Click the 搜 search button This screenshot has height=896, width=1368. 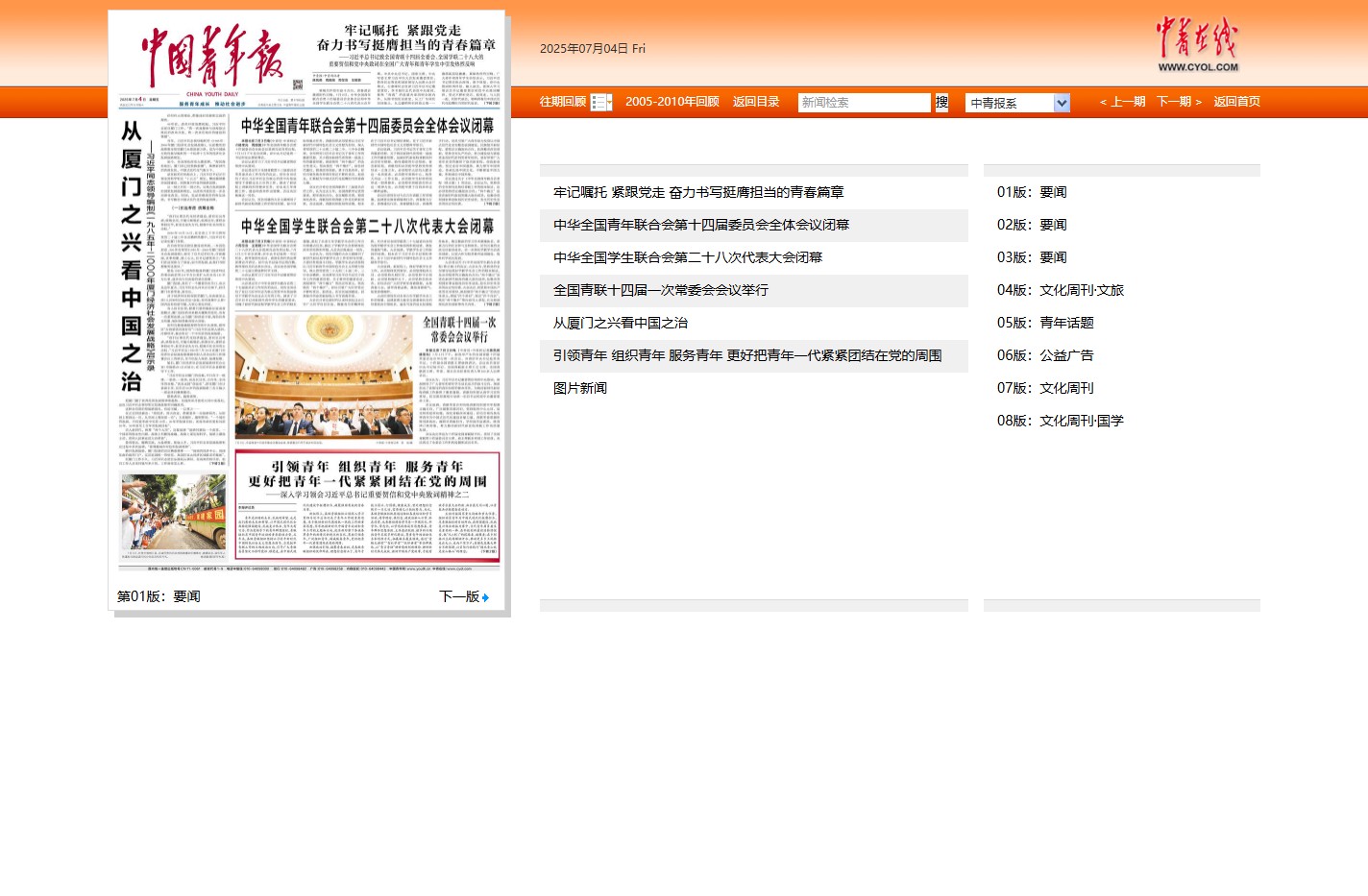(x=942, y=102)
